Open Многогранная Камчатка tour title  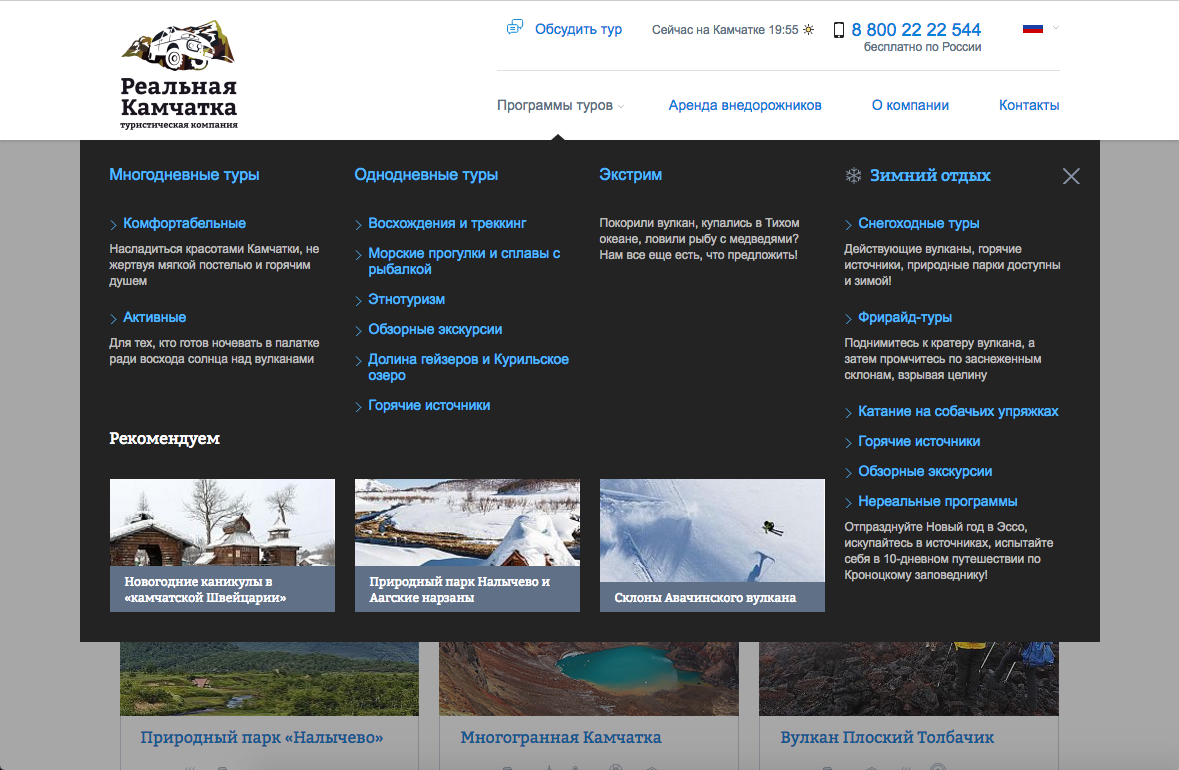click(561, 738)
